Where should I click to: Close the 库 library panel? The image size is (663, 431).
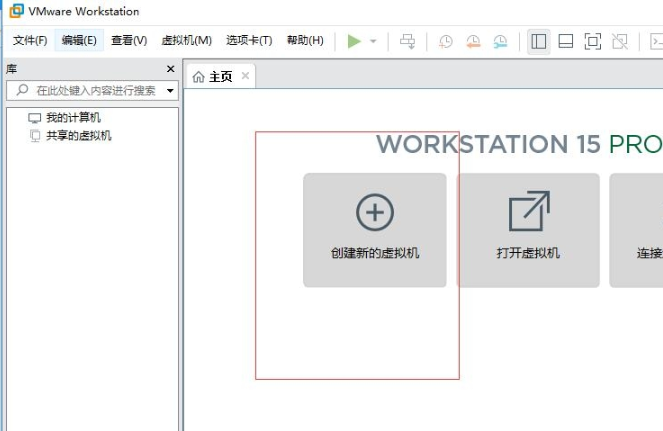[170, 69]
